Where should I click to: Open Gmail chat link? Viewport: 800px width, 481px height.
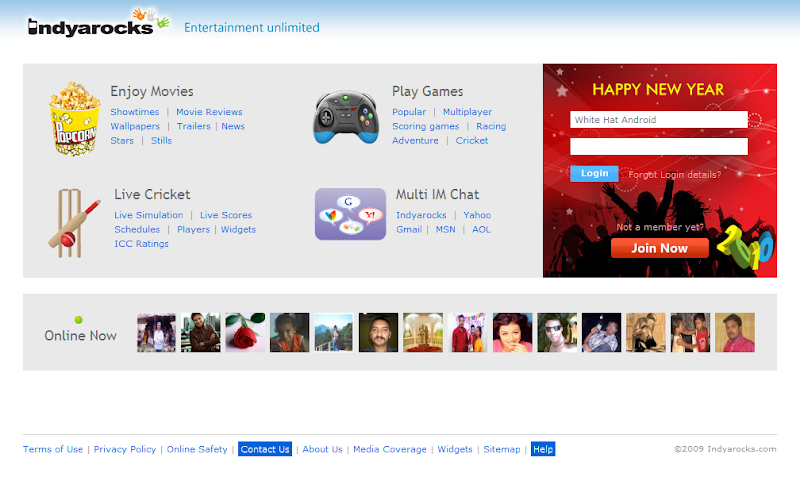pyautogui.click(x=409, y=229)
